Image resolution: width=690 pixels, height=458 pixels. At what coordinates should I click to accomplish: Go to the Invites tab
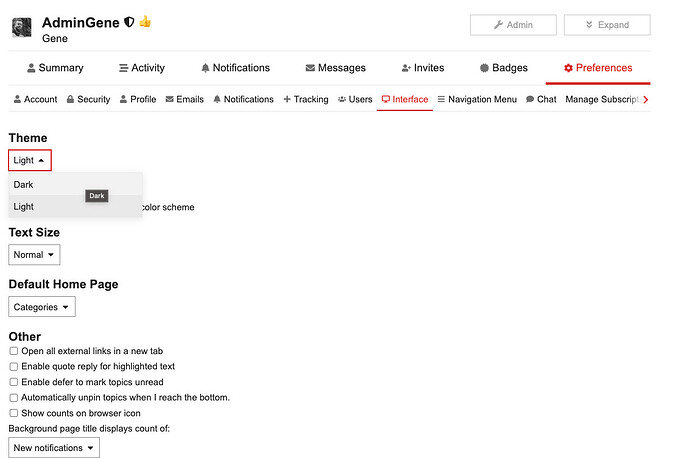click(423, 68)
